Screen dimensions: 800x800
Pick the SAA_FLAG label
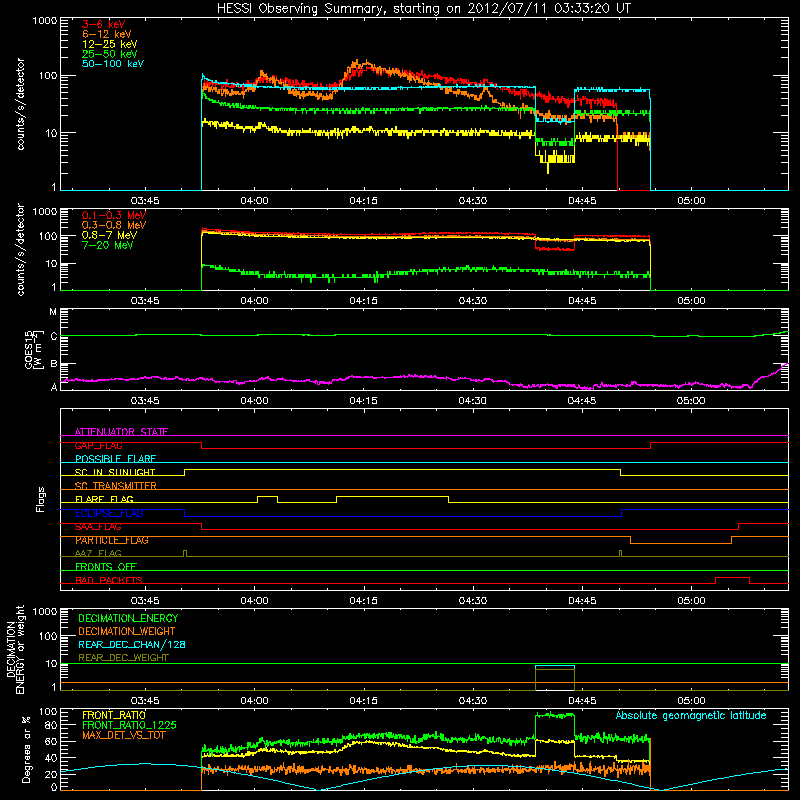point(98,527)
